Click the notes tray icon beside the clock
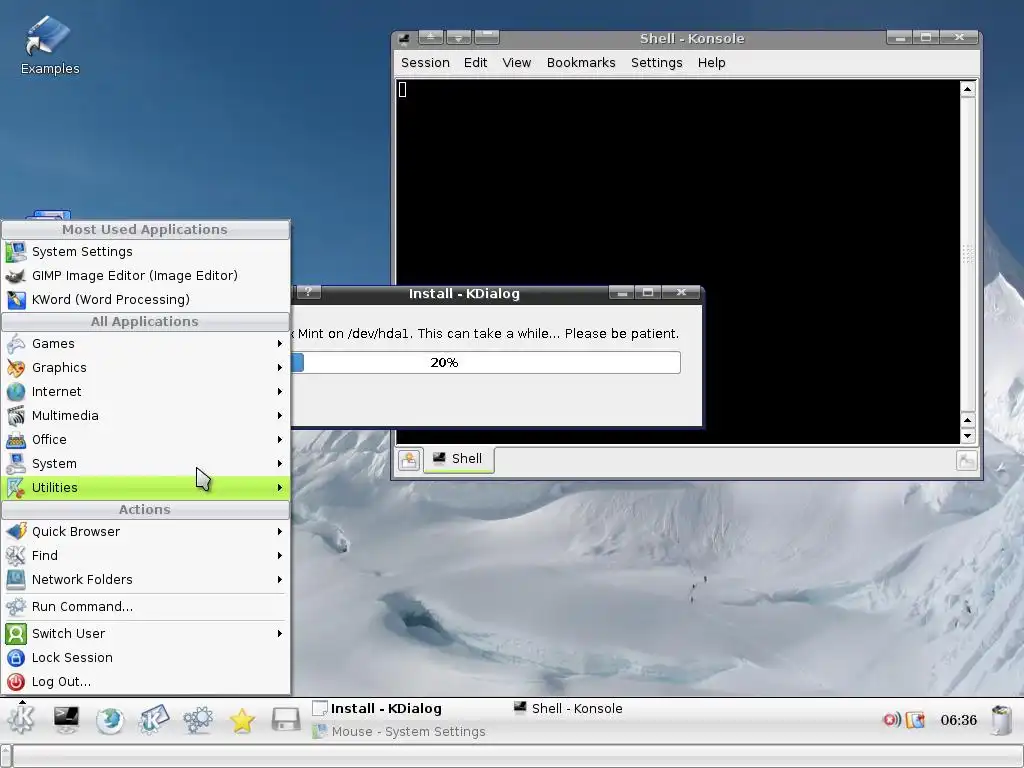 pyautogui.click(x=916, y=720)
